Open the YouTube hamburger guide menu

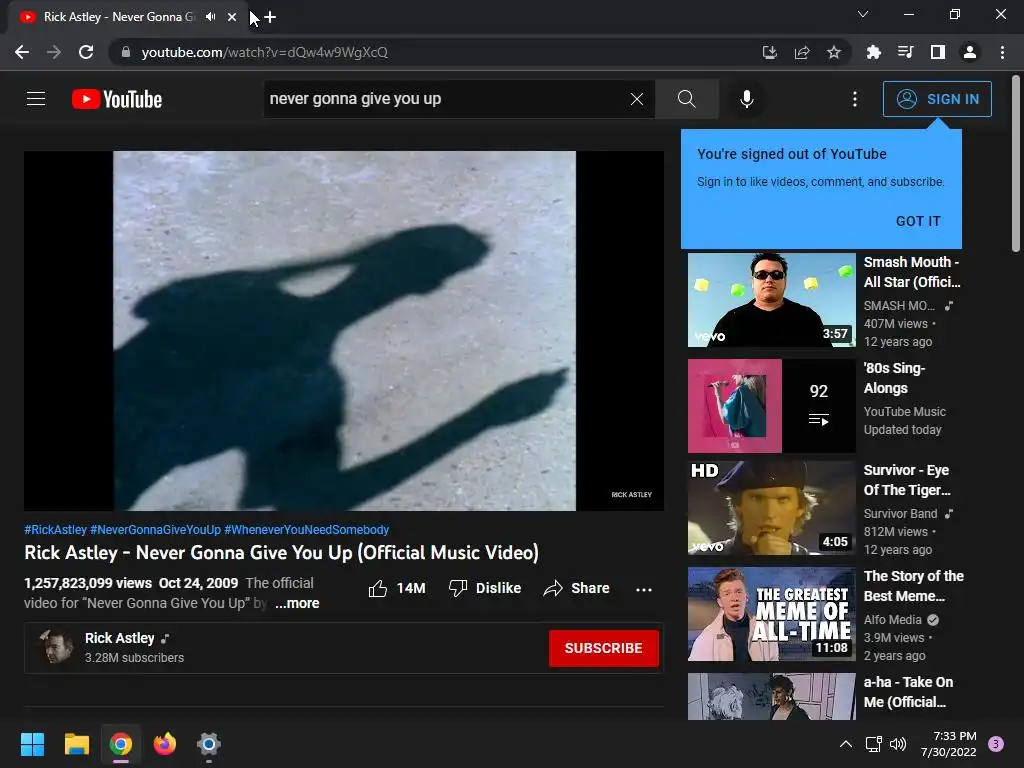coord(36,99)
